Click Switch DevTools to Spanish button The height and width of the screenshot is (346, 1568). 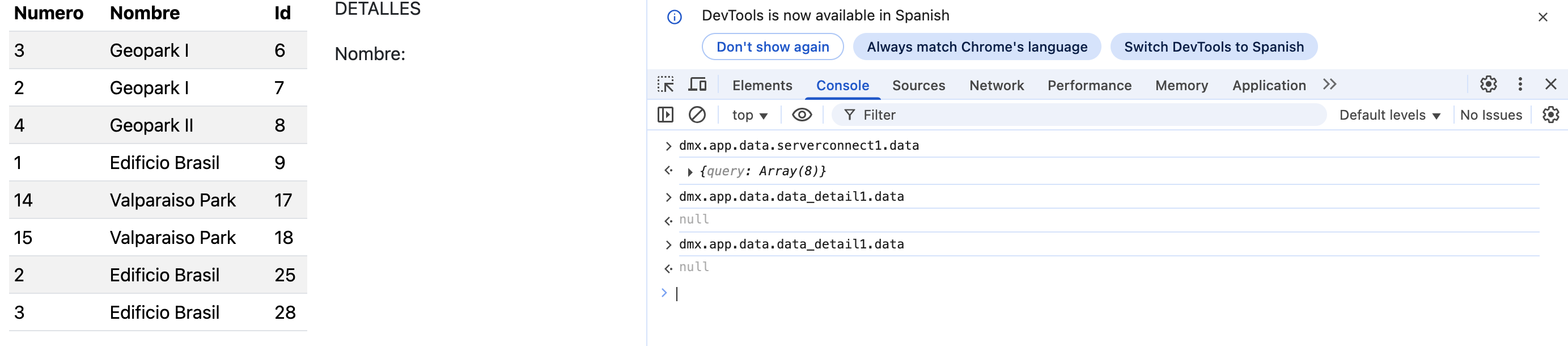pyautogui.click(x=1213, y=47)
